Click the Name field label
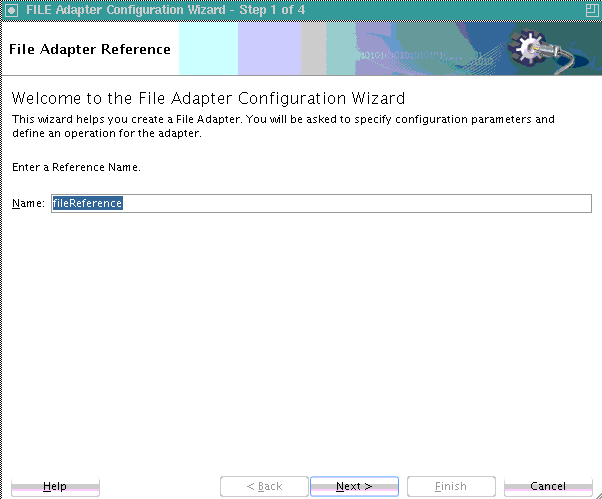Image resolution: width=602 pixels, height=499 pixels. click(x=28, y=203)
